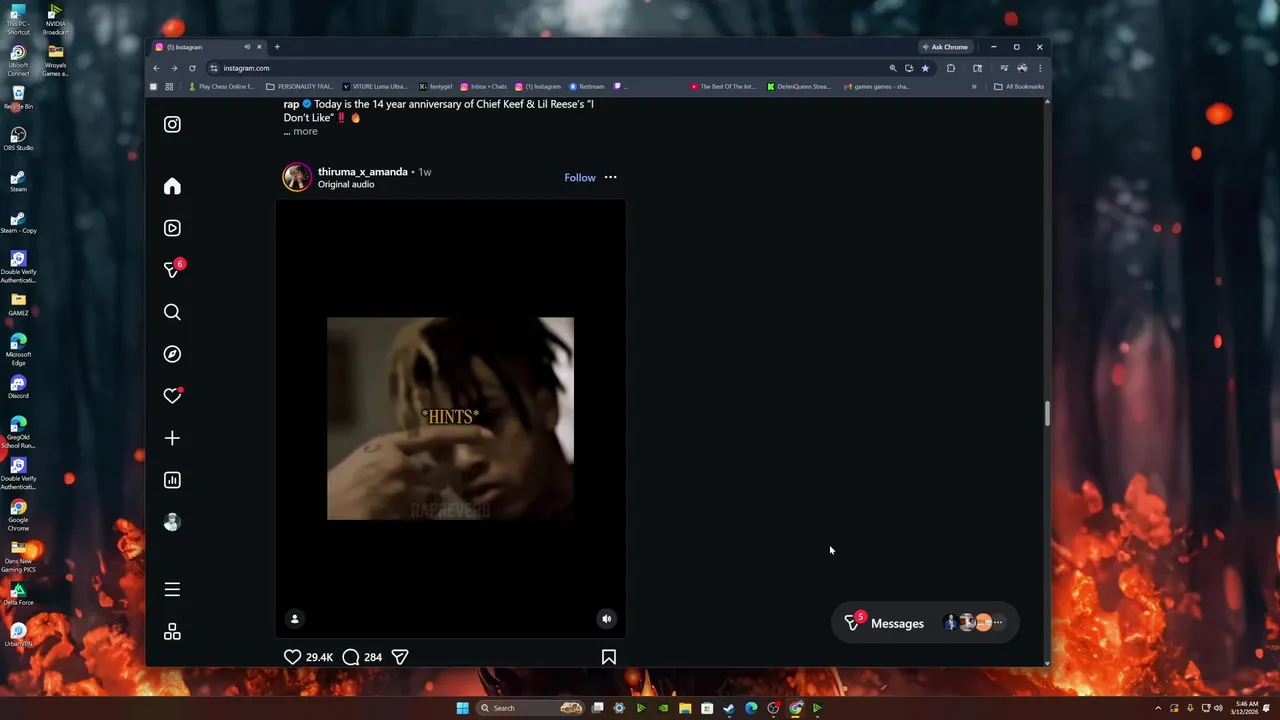
Task: Open 'Inbox • Chats' bookmark
Action: pos(483,87)
